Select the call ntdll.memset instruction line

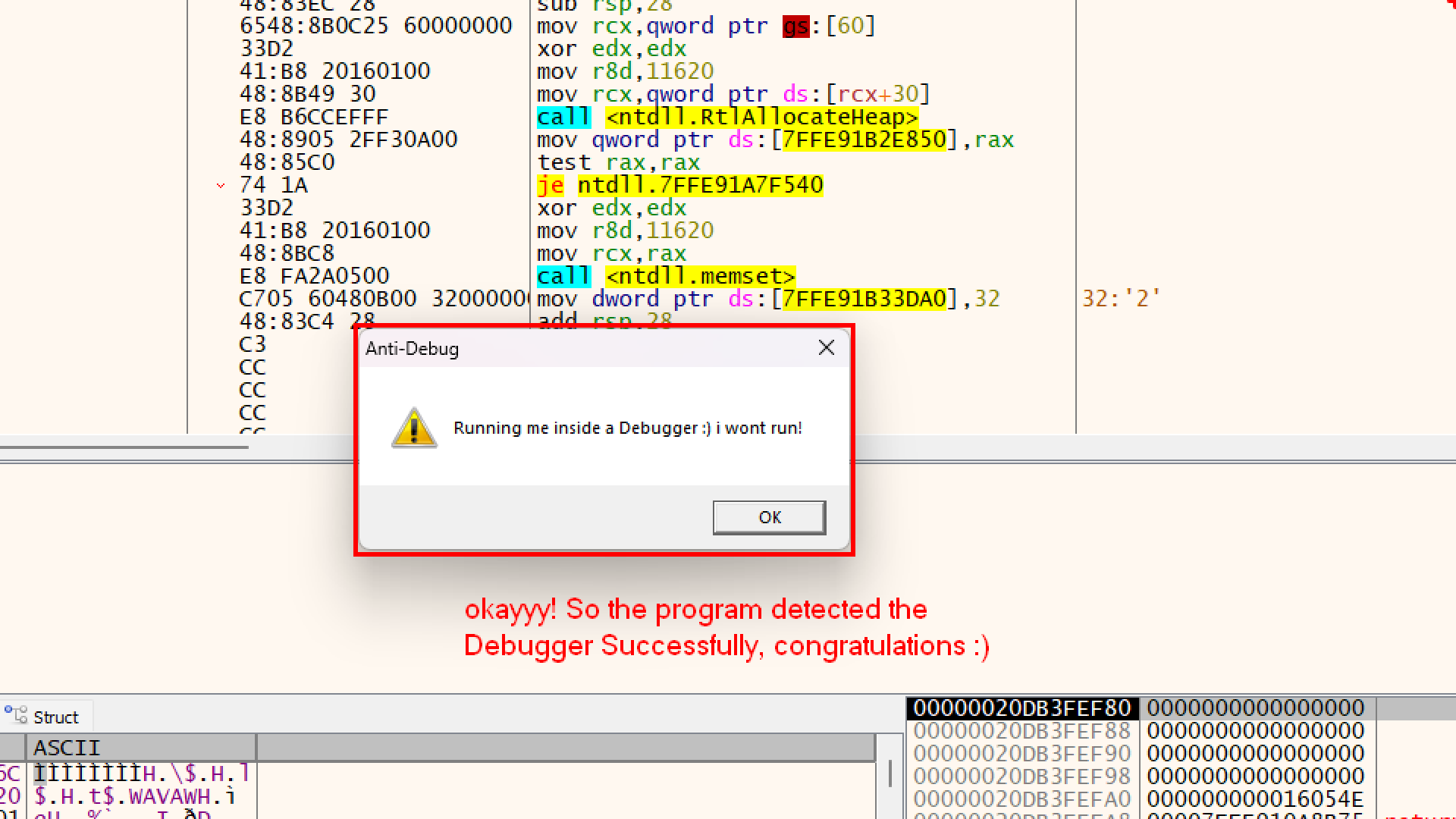tap(665, 276)
